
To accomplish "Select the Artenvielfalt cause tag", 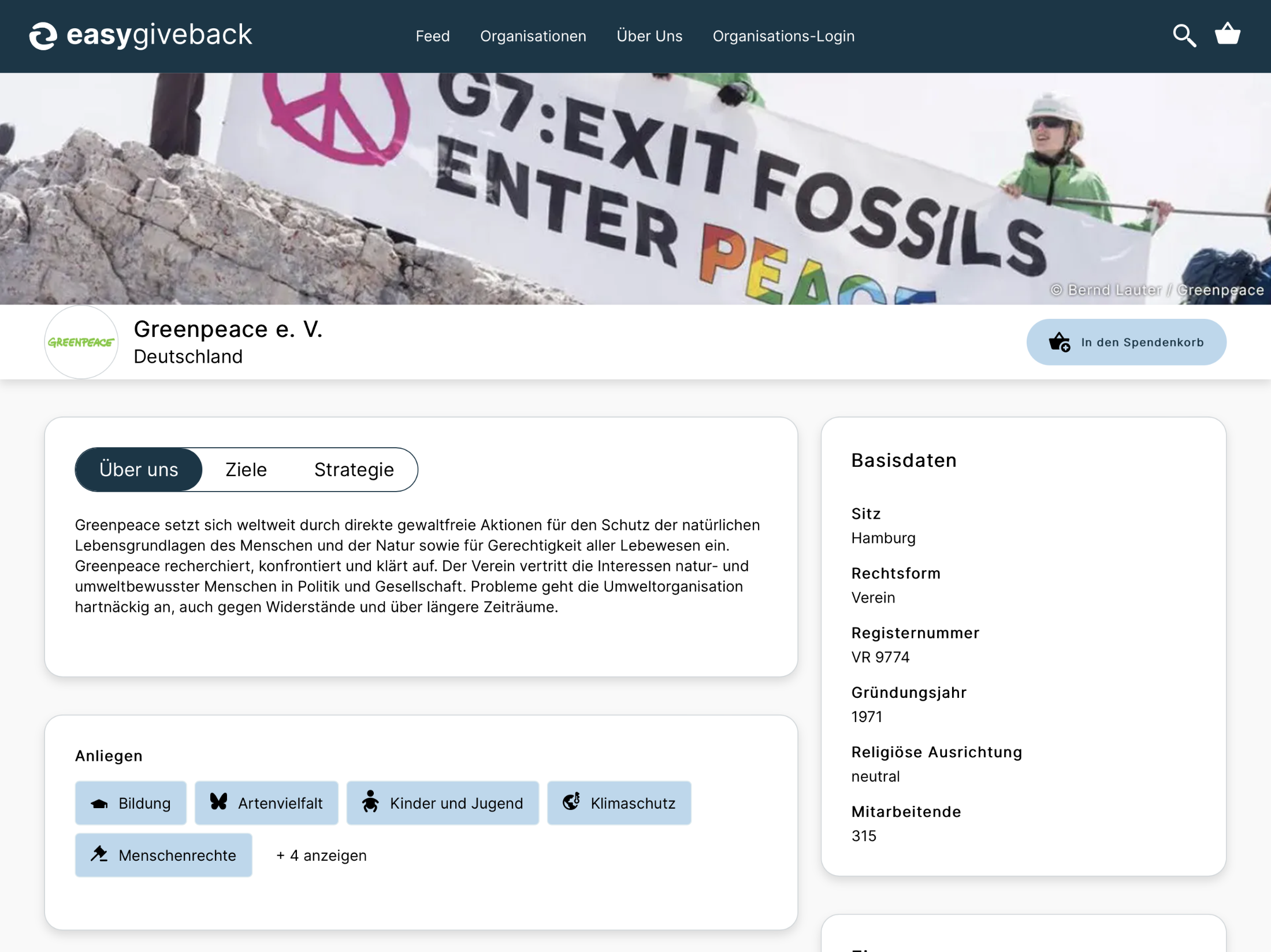I will pyautogui.click(x=266, y=803).
